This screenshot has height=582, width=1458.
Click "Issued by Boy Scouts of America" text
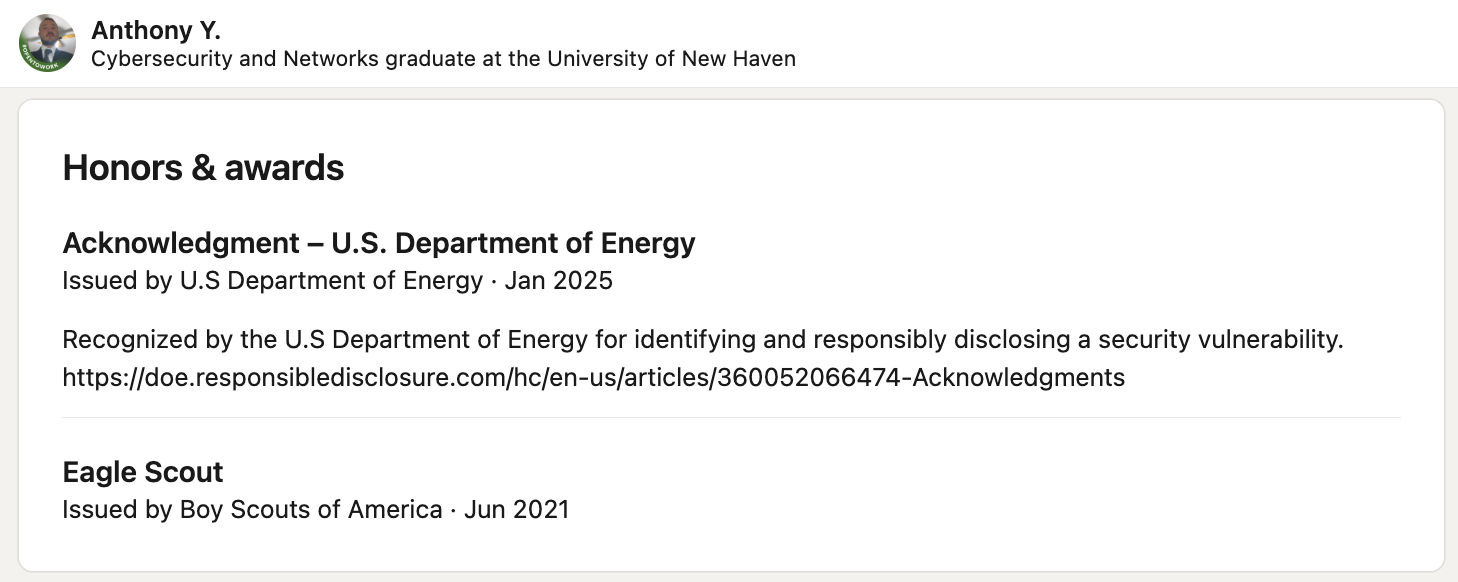click(252, 510)
